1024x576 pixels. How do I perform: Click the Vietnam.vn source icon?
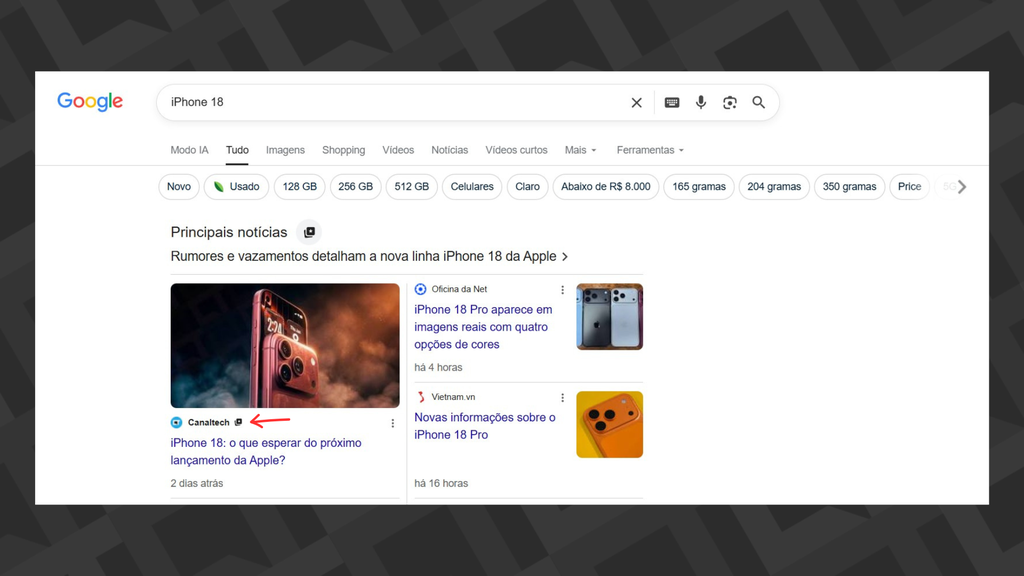click(421, 397)
